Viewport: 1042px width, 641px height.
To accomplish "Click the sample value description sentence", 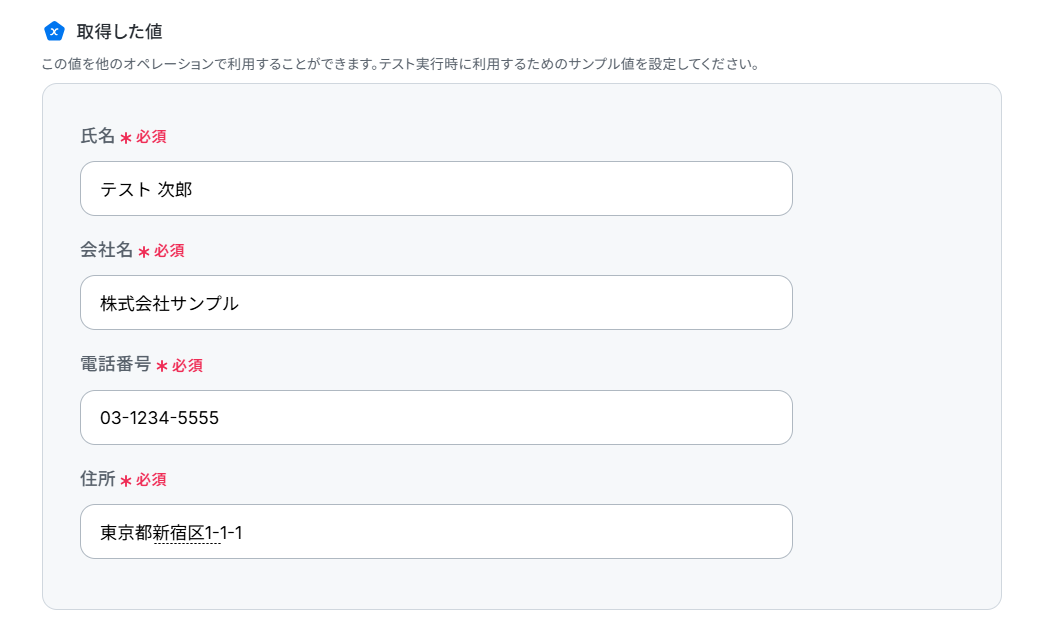I will 401,64.
